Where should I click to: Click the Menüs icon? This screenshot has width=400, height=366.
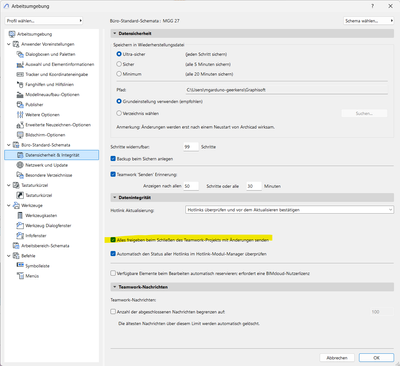pyautogui.click(x=20, y=276)
